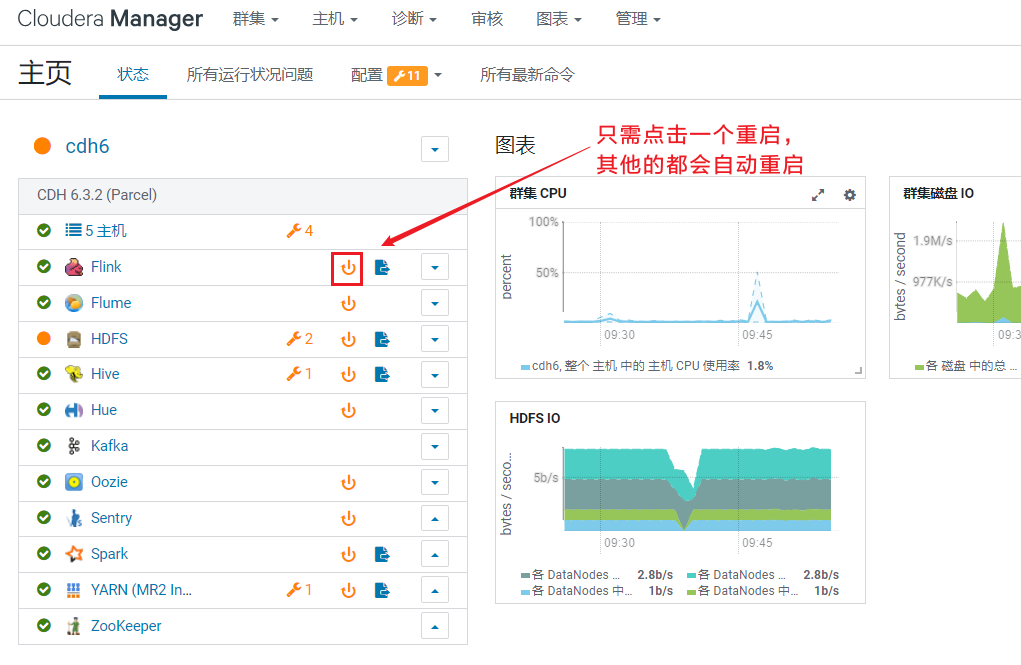
Task: Click the Sentry restart-needed power icon
Action: [x=348, y=518]
